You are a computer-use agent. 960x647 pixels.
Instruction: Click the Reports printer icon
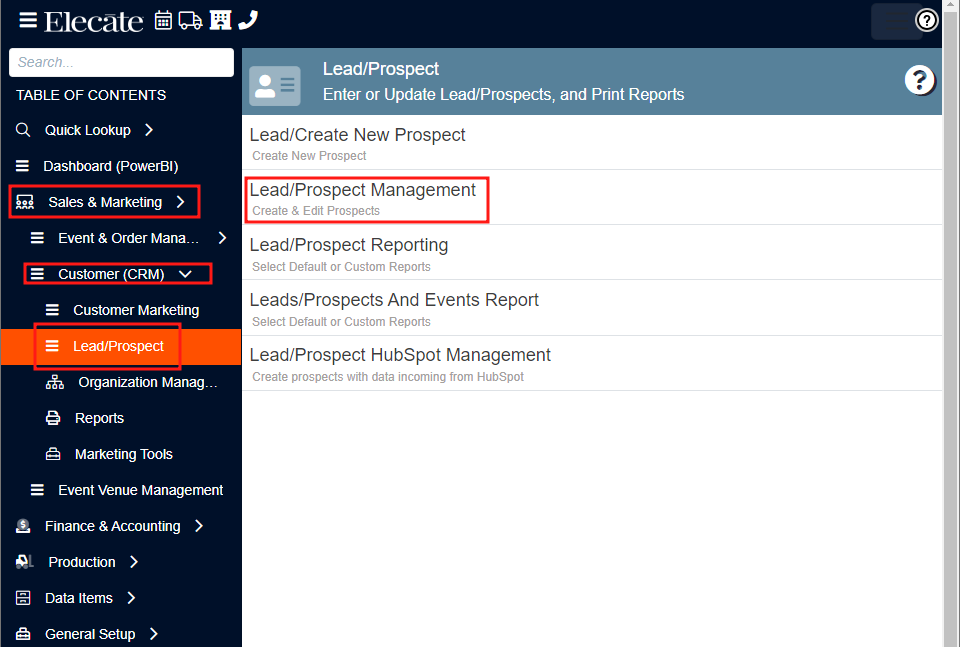pyautogui.click(x=55, y=418)
